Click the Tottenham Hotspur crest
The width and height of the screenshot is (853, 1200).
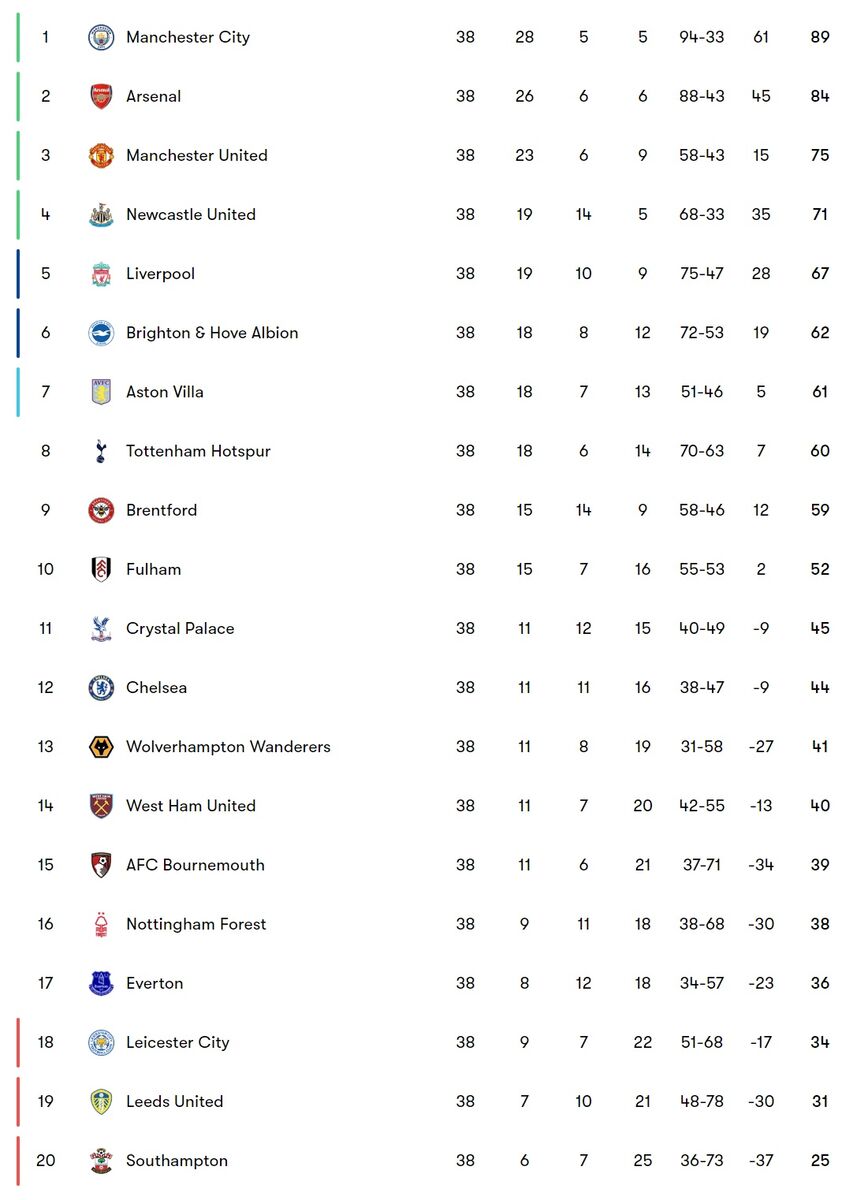101,451
